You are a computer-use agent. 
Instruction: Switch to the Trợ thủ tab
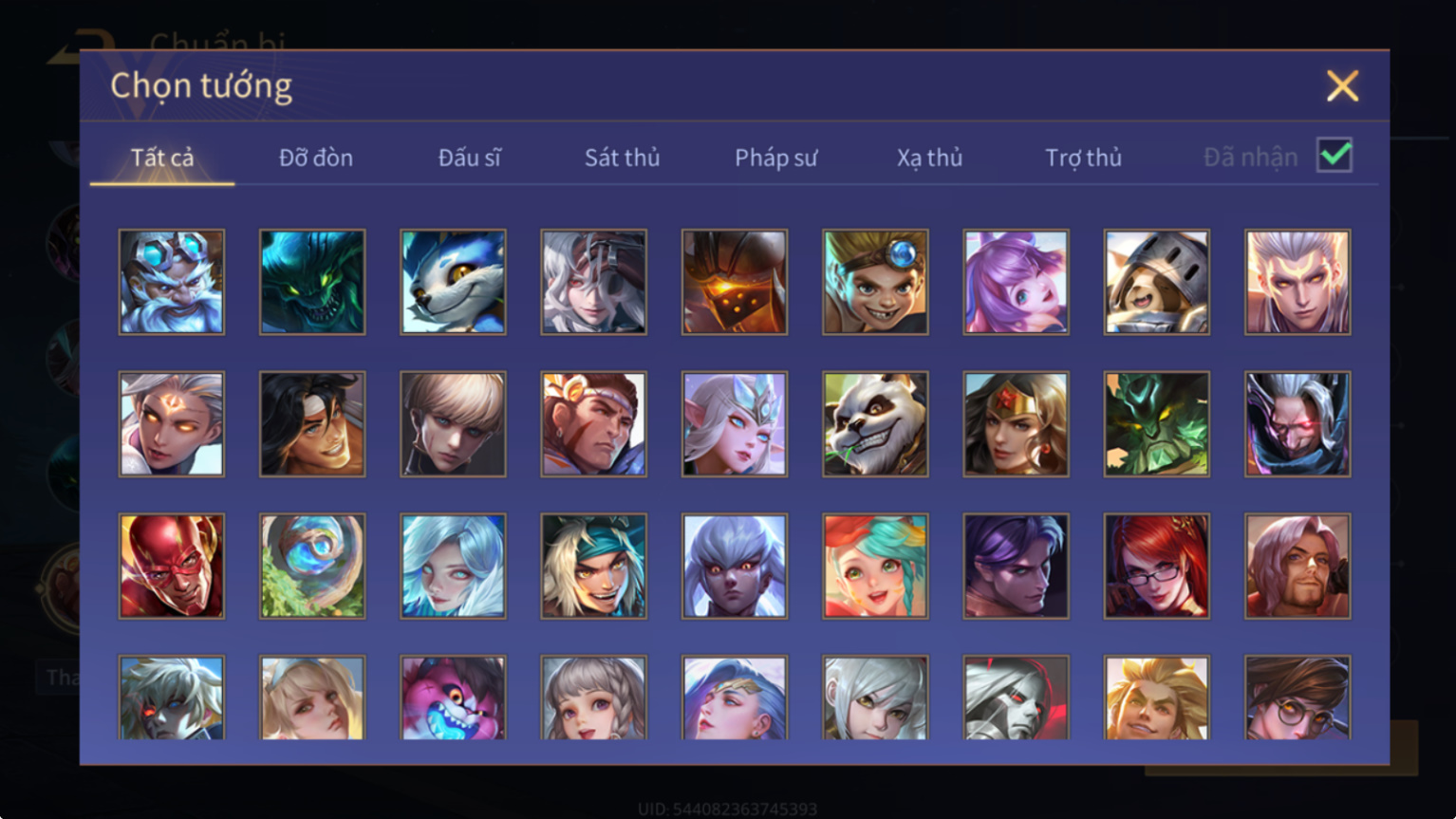[x=1083, y=158]
